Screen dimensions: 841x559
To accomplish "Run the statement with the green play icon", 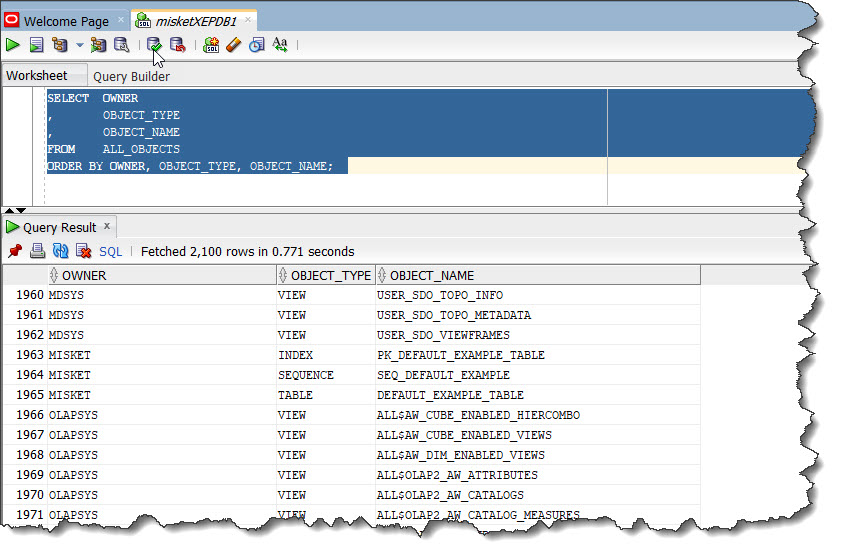I will (x=13, y=45).
